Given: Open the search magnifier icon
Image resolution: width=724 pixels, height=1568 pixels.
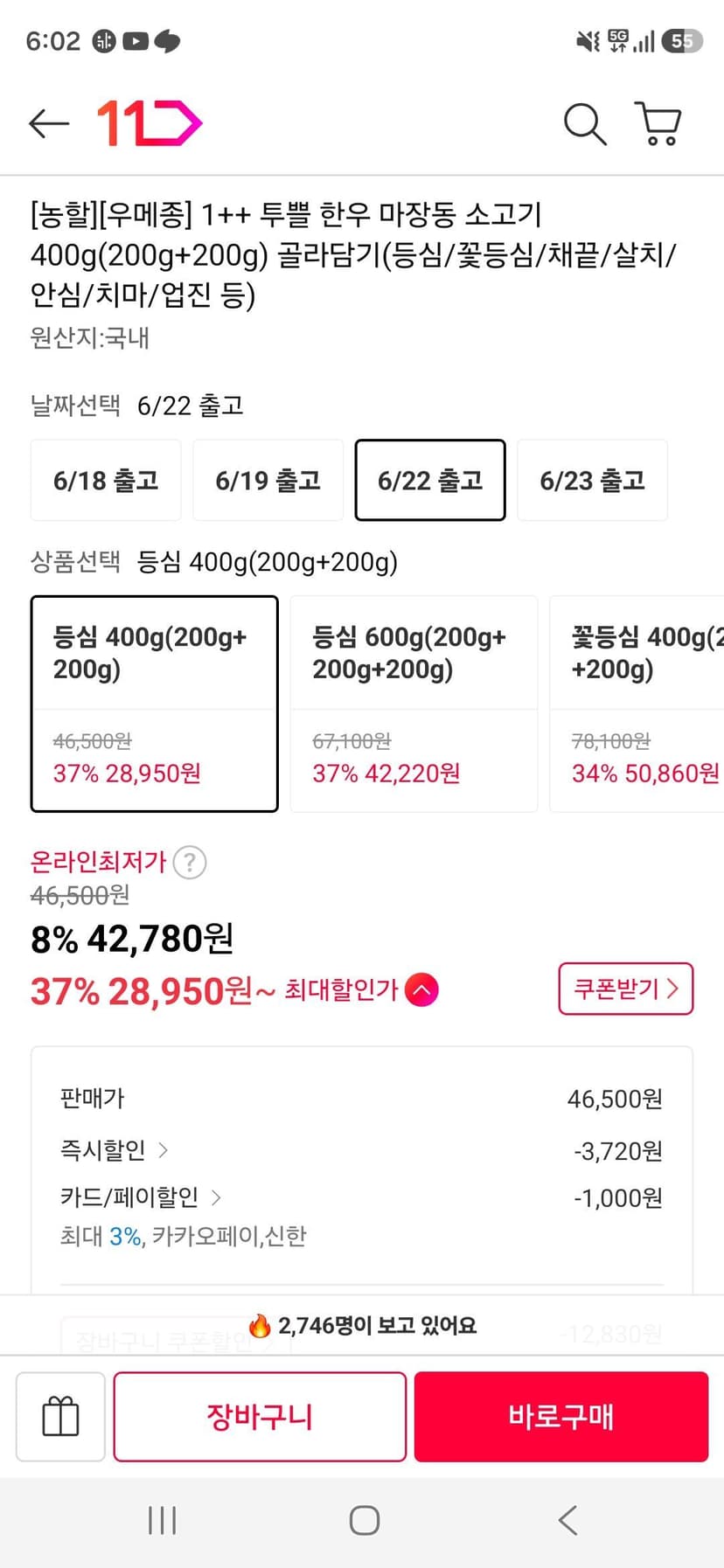Looking at the screenshot, I should pyautogui.click(x=585, y=124).
